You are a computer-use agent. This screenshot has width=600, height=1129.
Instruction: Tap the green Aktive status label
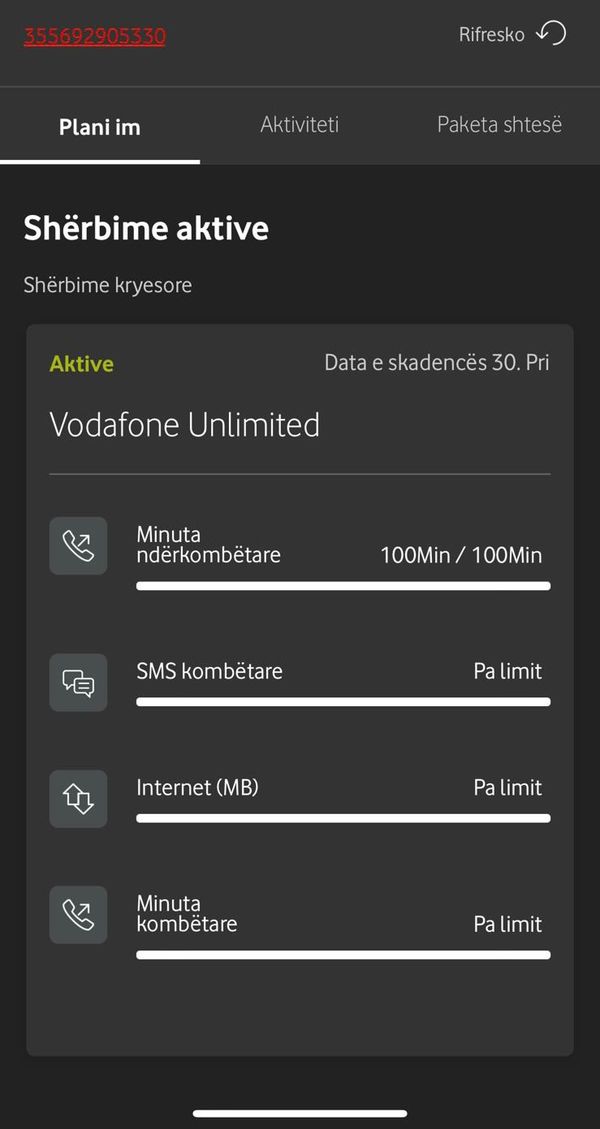point(82,364)
